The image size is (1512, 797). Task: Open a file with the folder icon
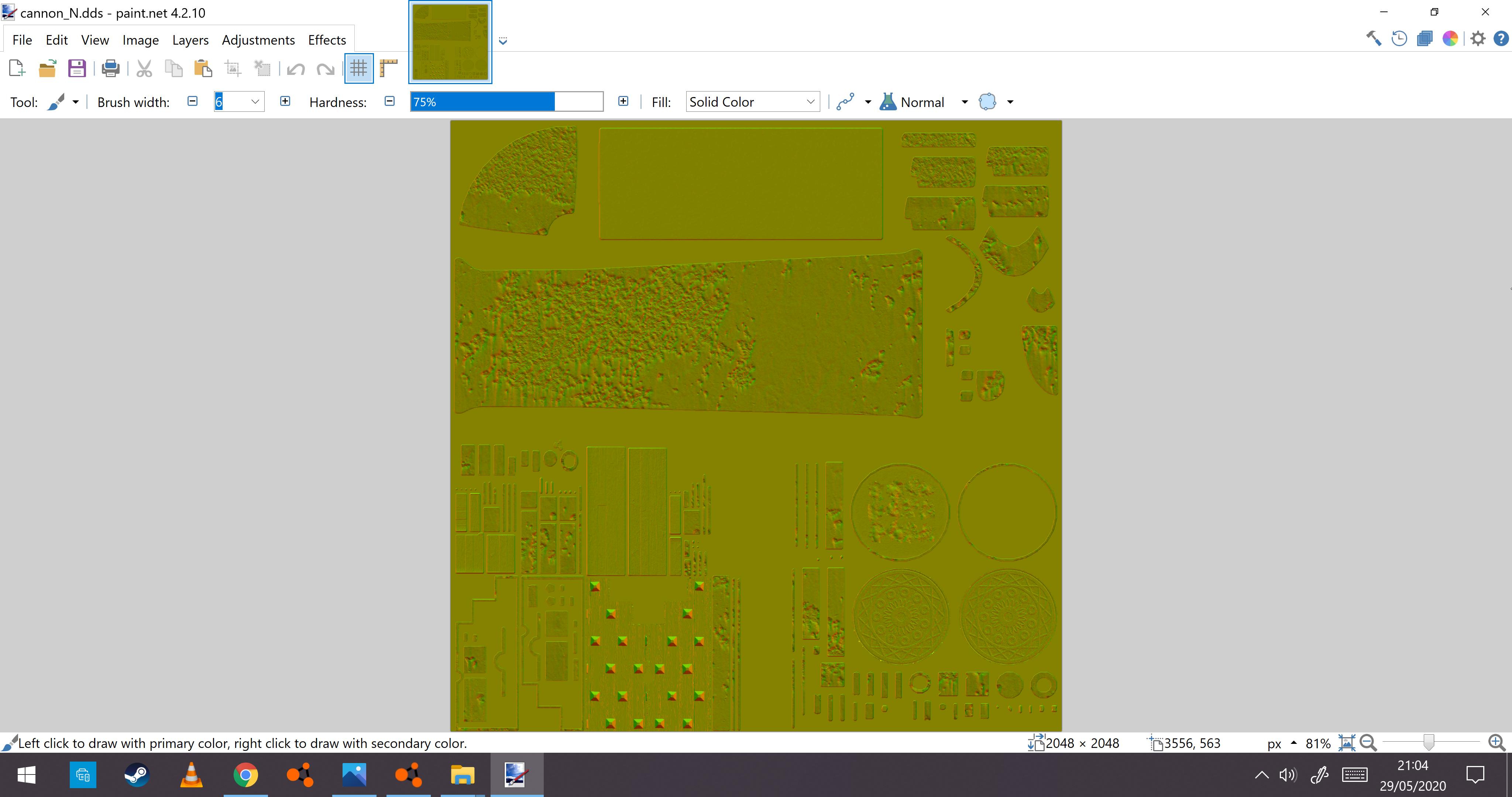48,69
